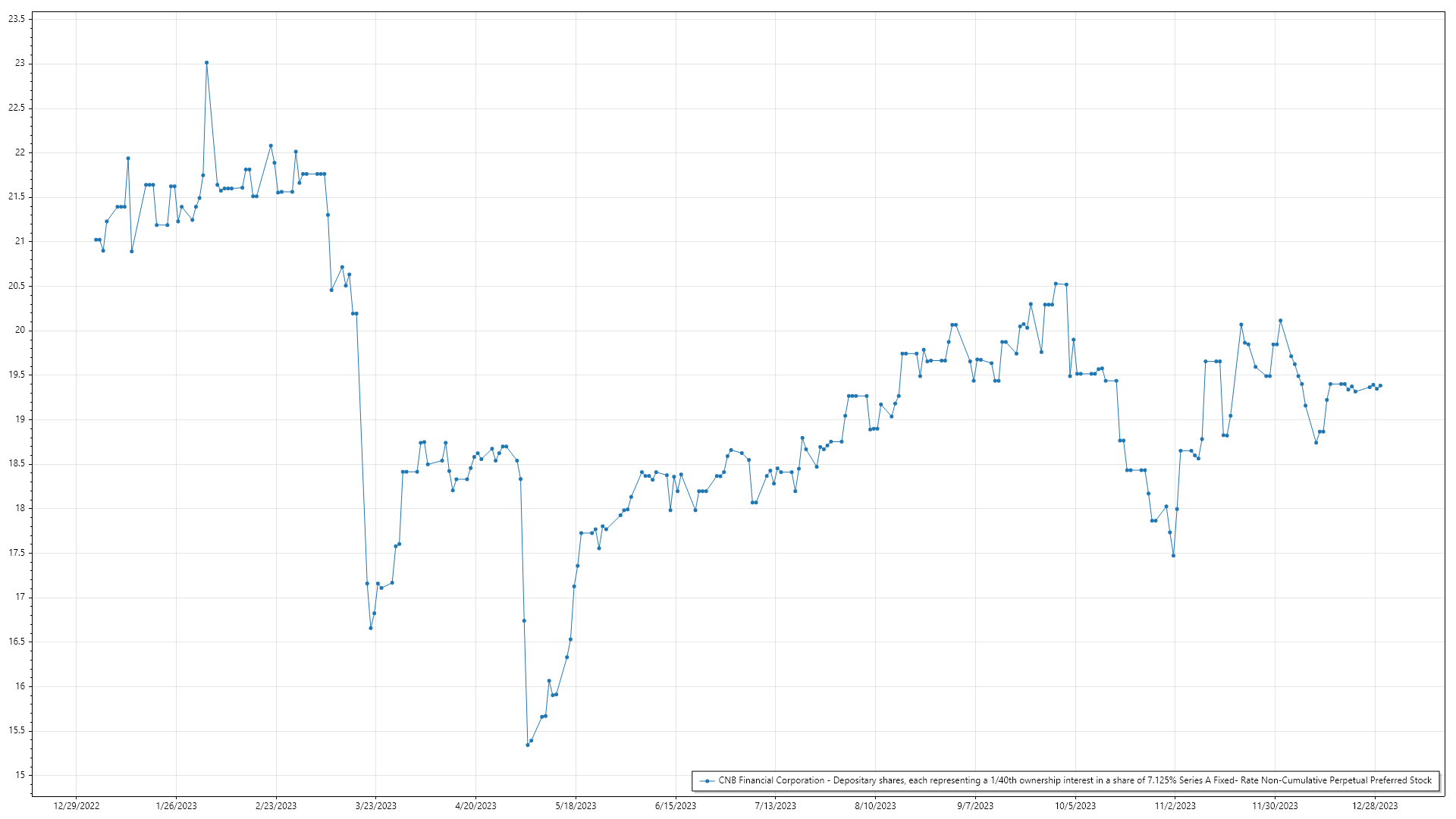Click the 12/28/2023 x-axis label

point(1376,806)
